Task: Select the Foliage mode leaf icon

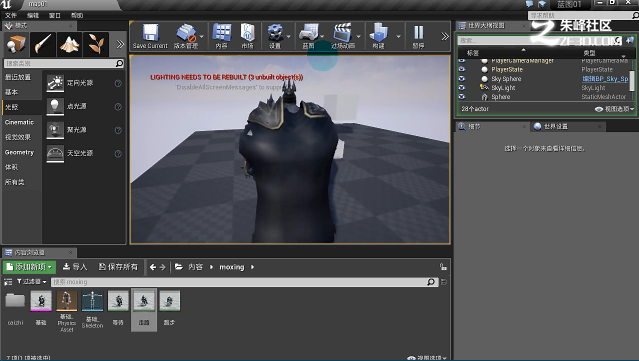Action: pos(96,44)
